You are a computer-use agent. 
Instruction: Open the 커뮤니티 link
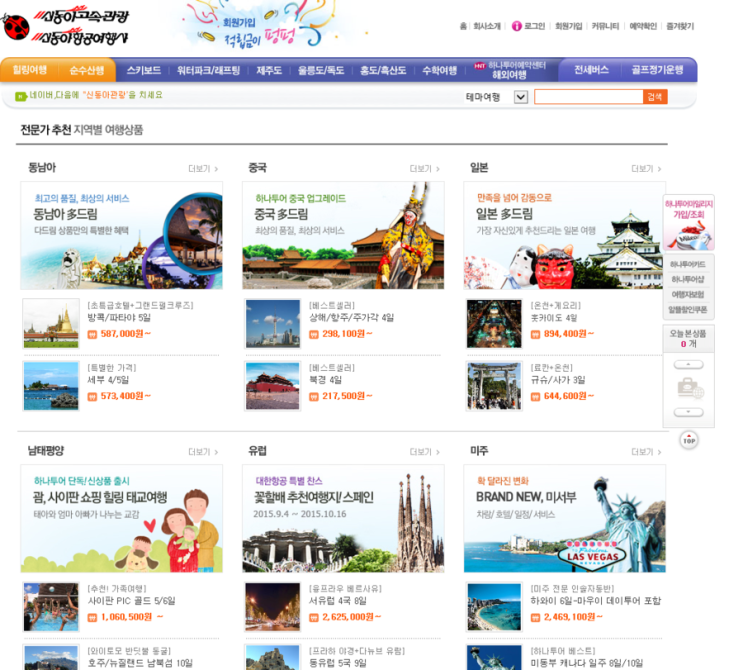605,27
